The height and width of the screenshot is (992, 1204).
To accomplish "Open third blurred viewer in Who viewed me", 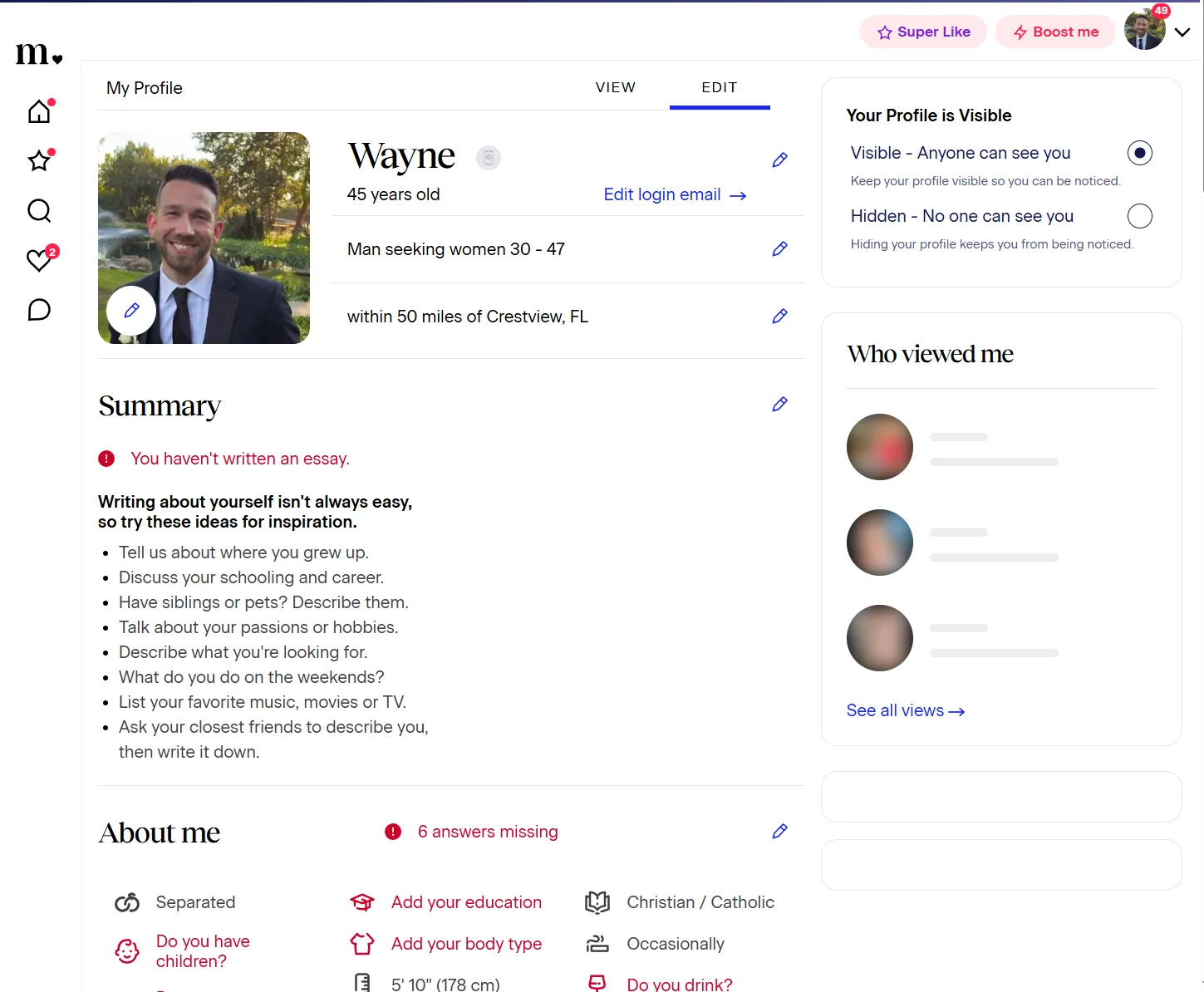I will point(880,638).
